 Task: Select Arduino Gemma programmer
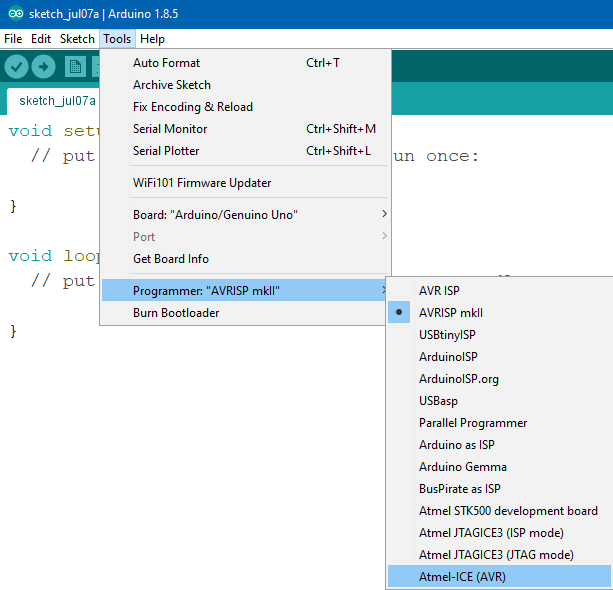[x=500, y=467]
